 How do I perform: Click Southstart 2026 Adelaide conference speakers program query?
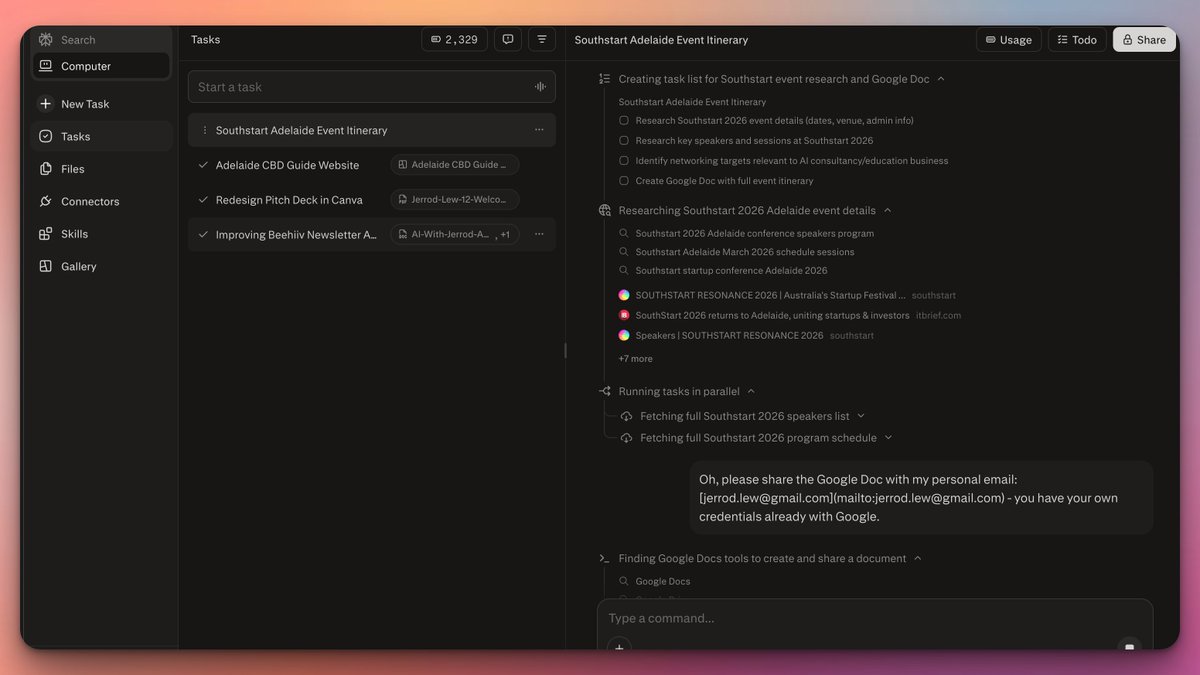(754, 233)
